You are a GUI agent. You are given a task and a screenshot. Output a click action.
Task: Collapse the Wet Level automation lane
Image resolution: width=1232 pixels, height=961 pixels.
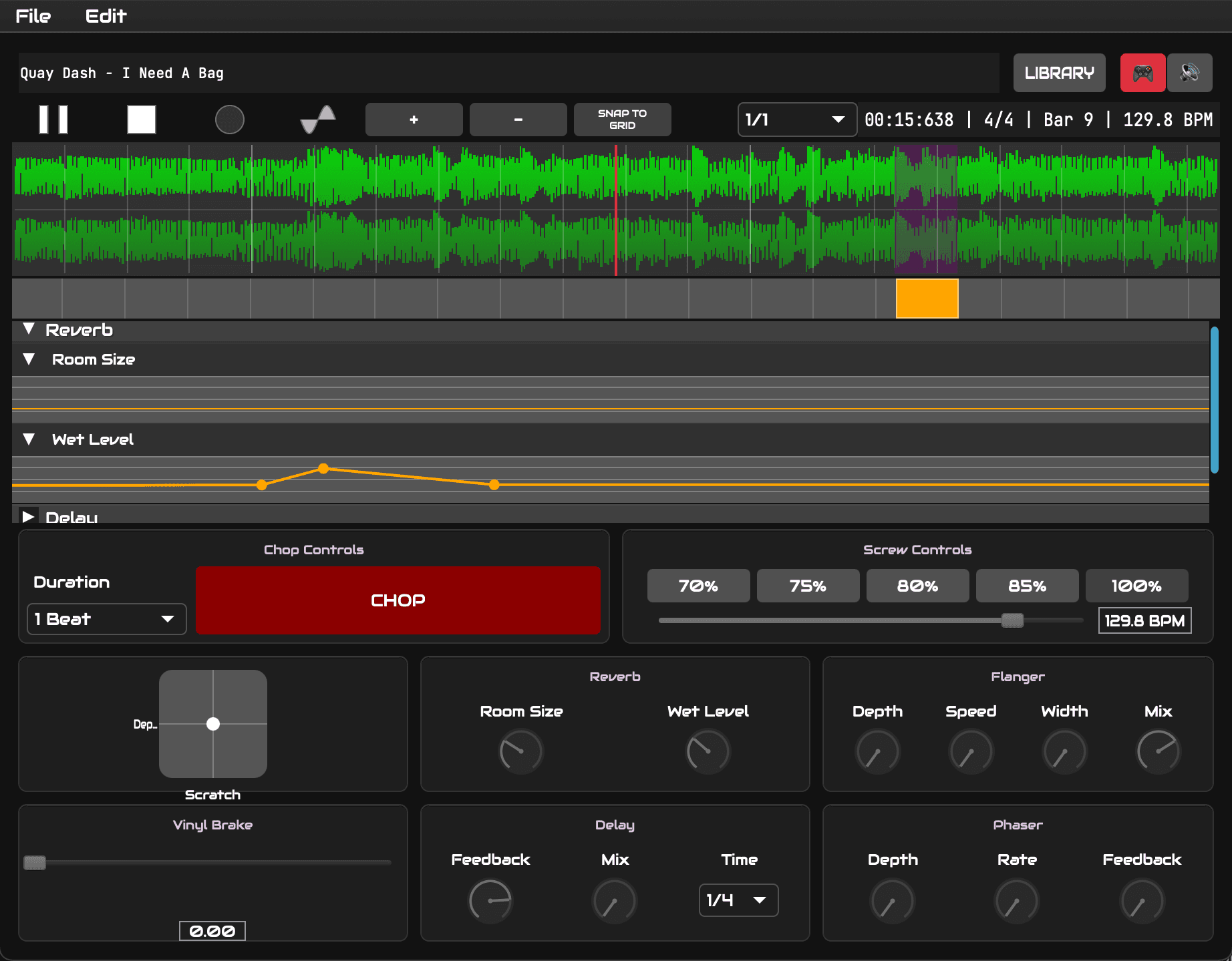[x=29, y=439]
